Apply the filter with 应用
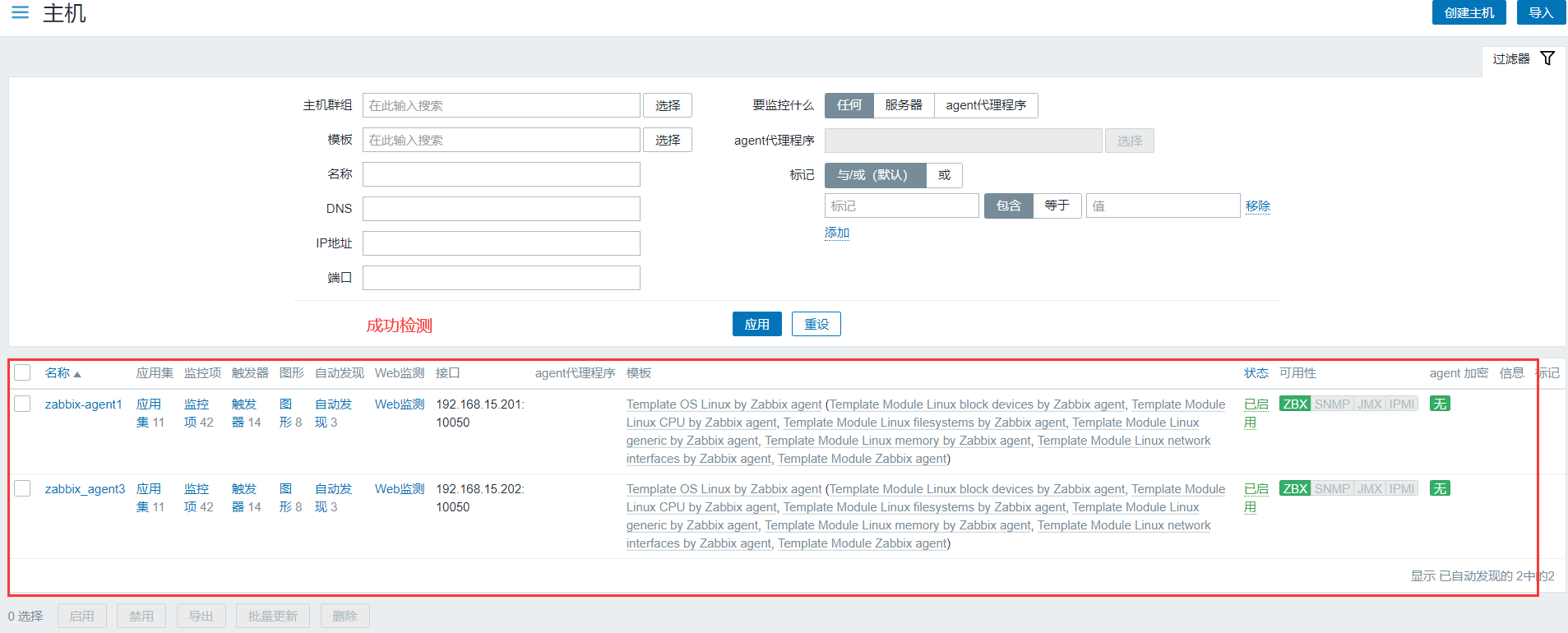Screen dimensions: 1568x633 click(x=757, y=324)
